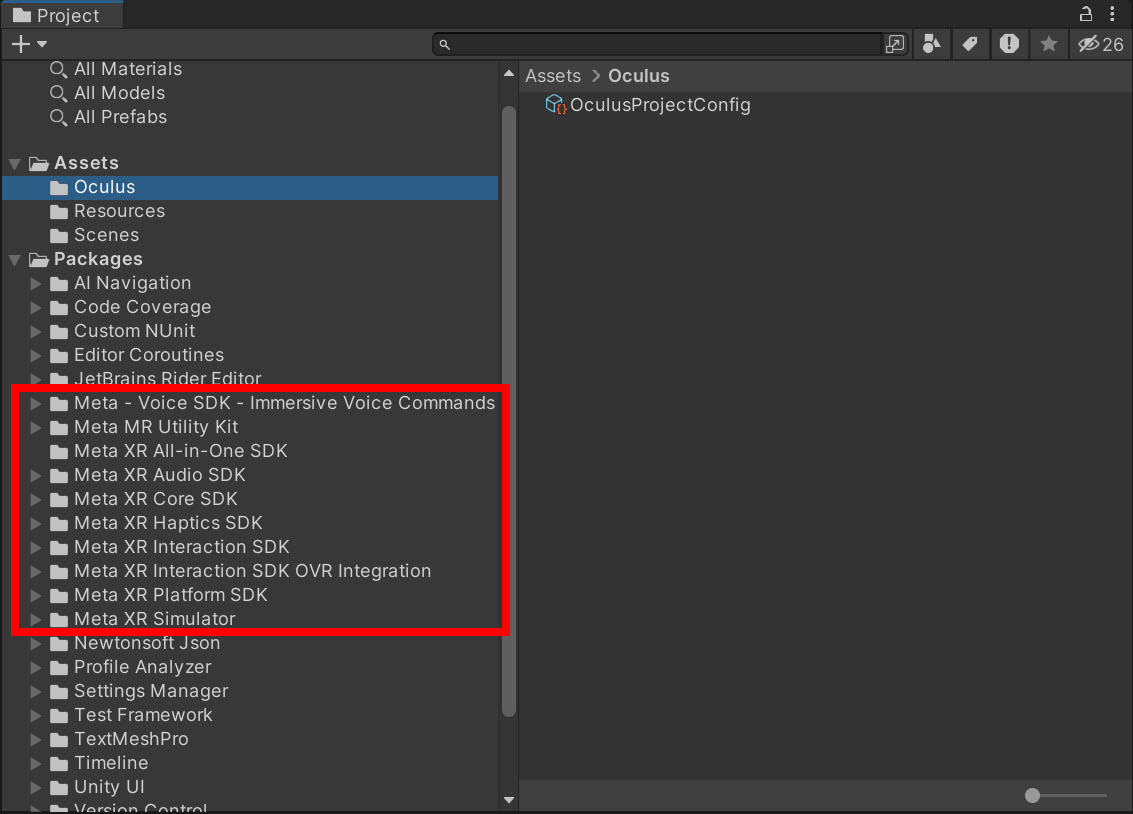Click the Packages open-folder icon
Image resolution: width=1133 pixels, height=814 pixels.
[38, 259]
